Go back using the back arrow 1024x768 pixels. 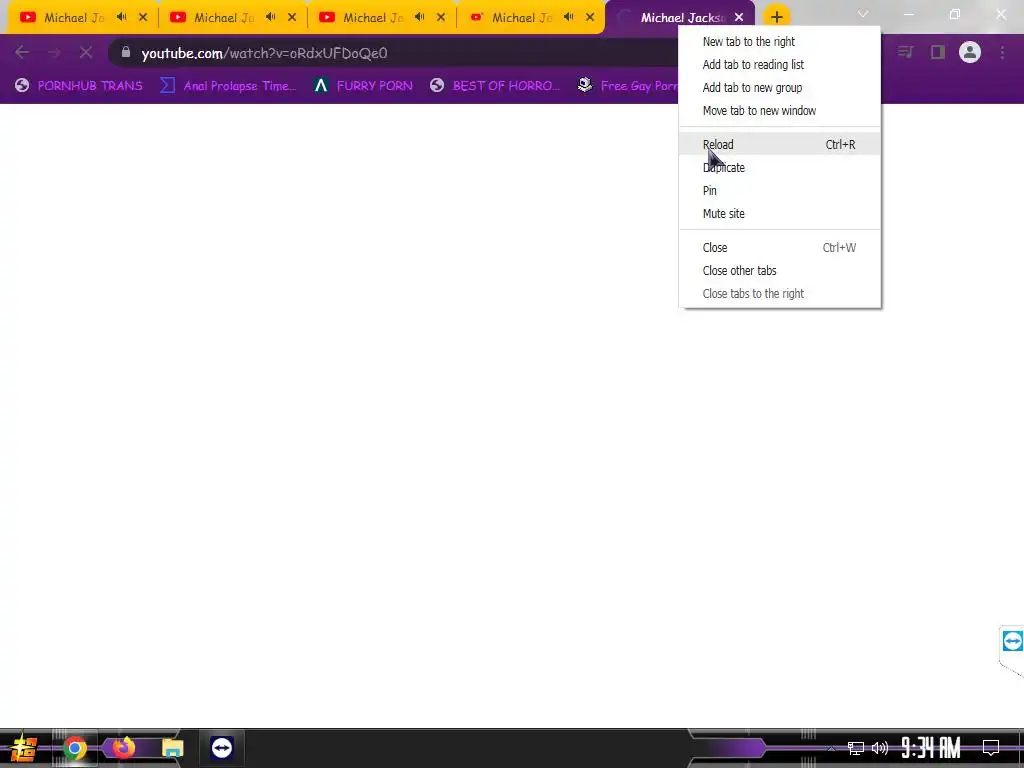click(x=22, y=52)
